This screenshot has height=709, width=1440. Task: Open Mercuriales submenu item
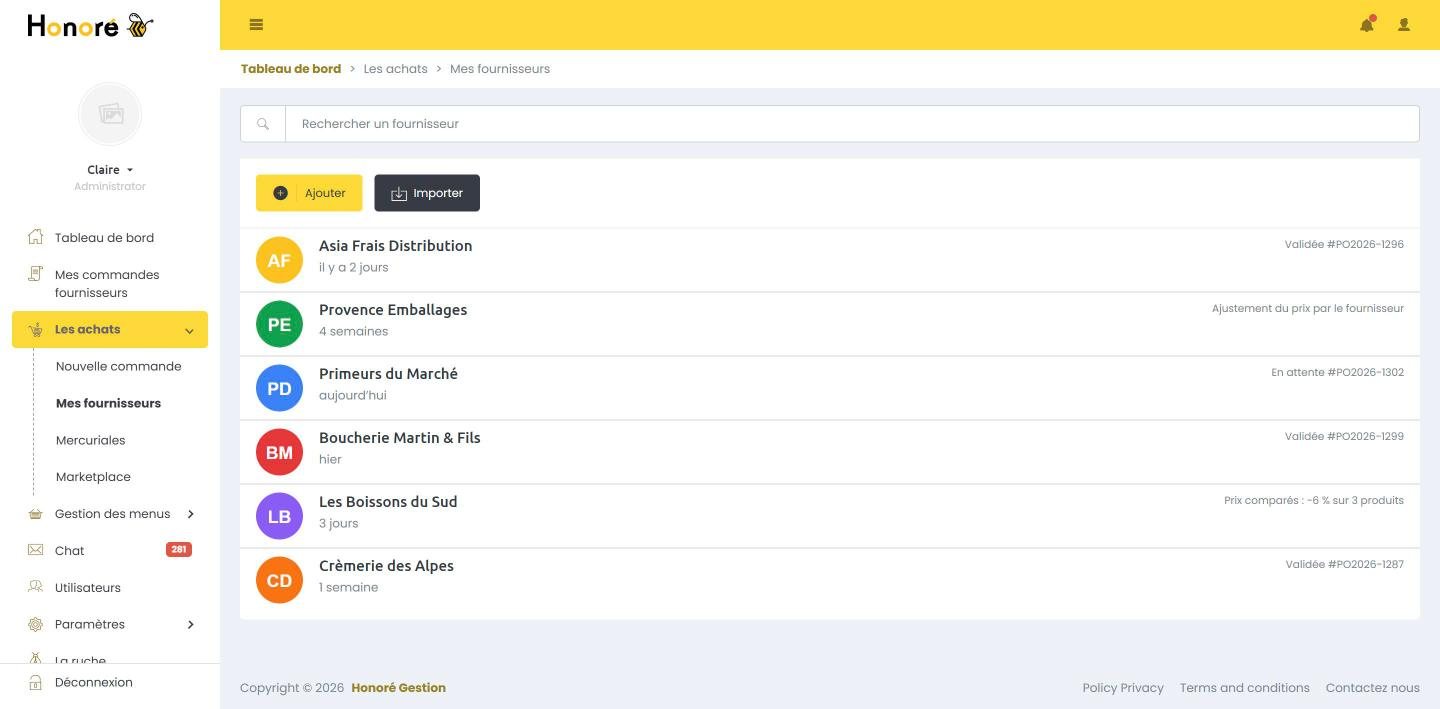click(x=91, y=440)
